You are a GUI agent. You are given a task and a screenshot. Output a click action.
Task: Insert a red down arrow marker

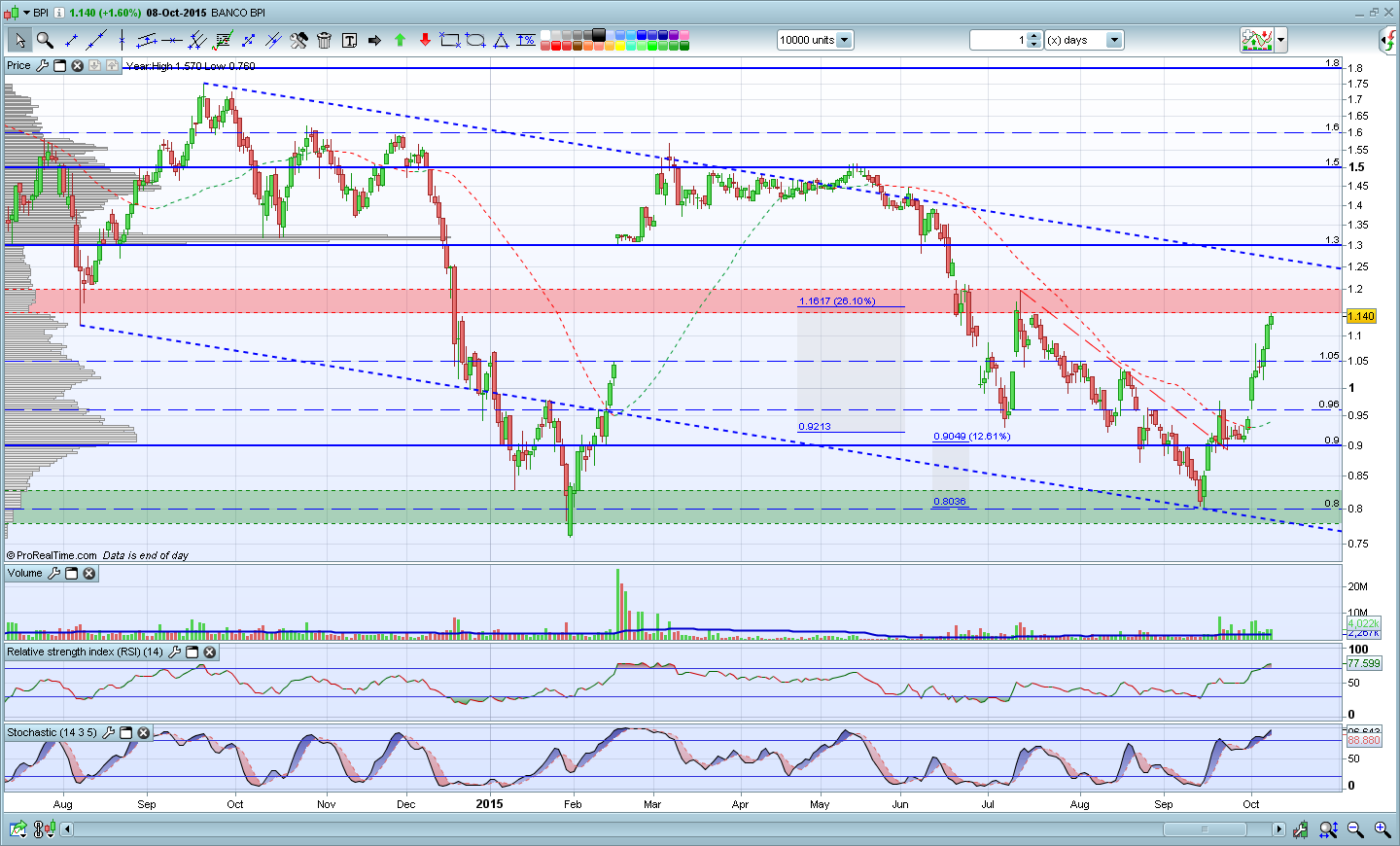(425, 40)
